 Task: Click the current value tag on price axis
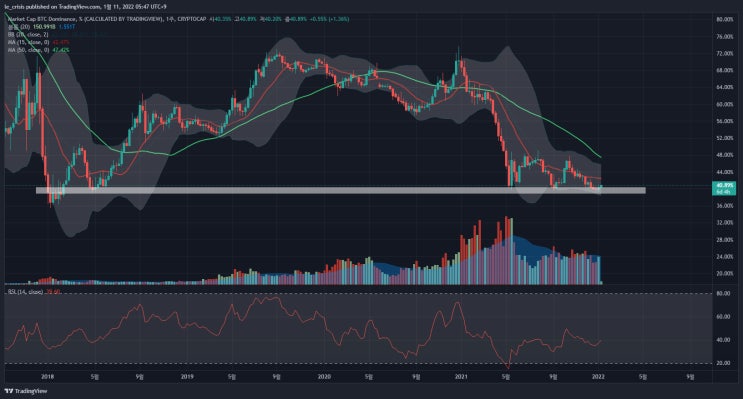[724, 188]
